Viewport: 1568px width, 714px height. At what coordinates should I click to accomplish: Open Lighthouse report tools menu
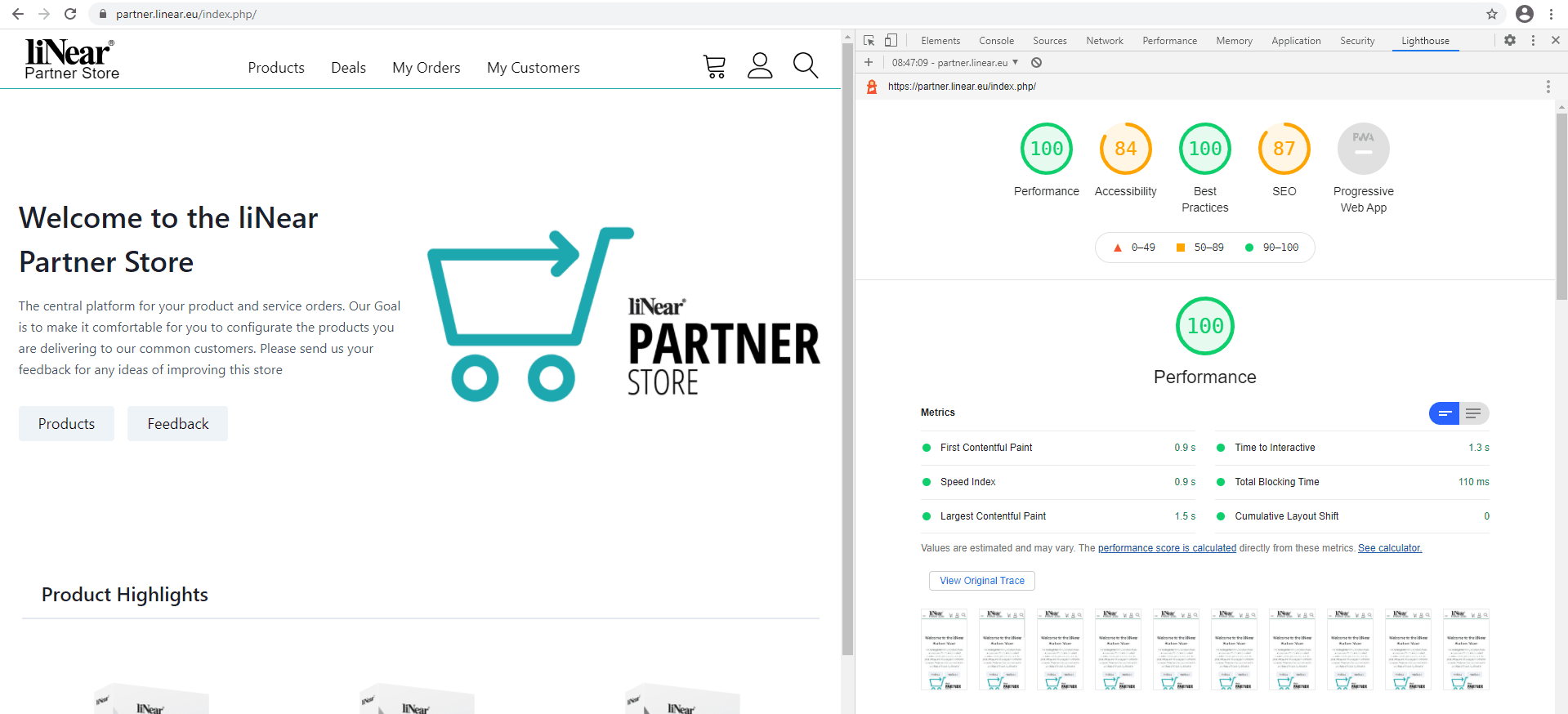coord(1548,87)
